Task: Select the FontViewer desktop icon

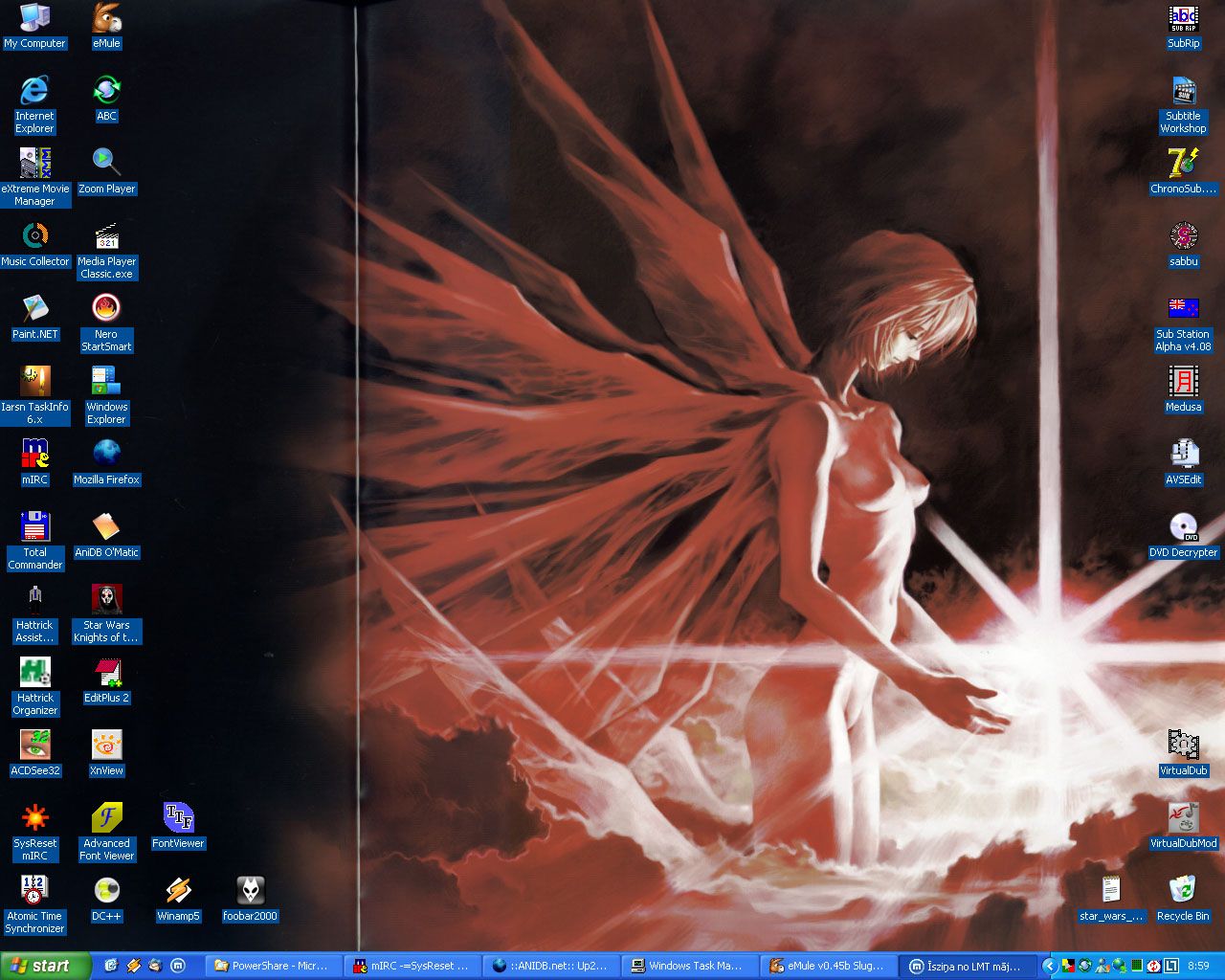Action: click(178, 826)
